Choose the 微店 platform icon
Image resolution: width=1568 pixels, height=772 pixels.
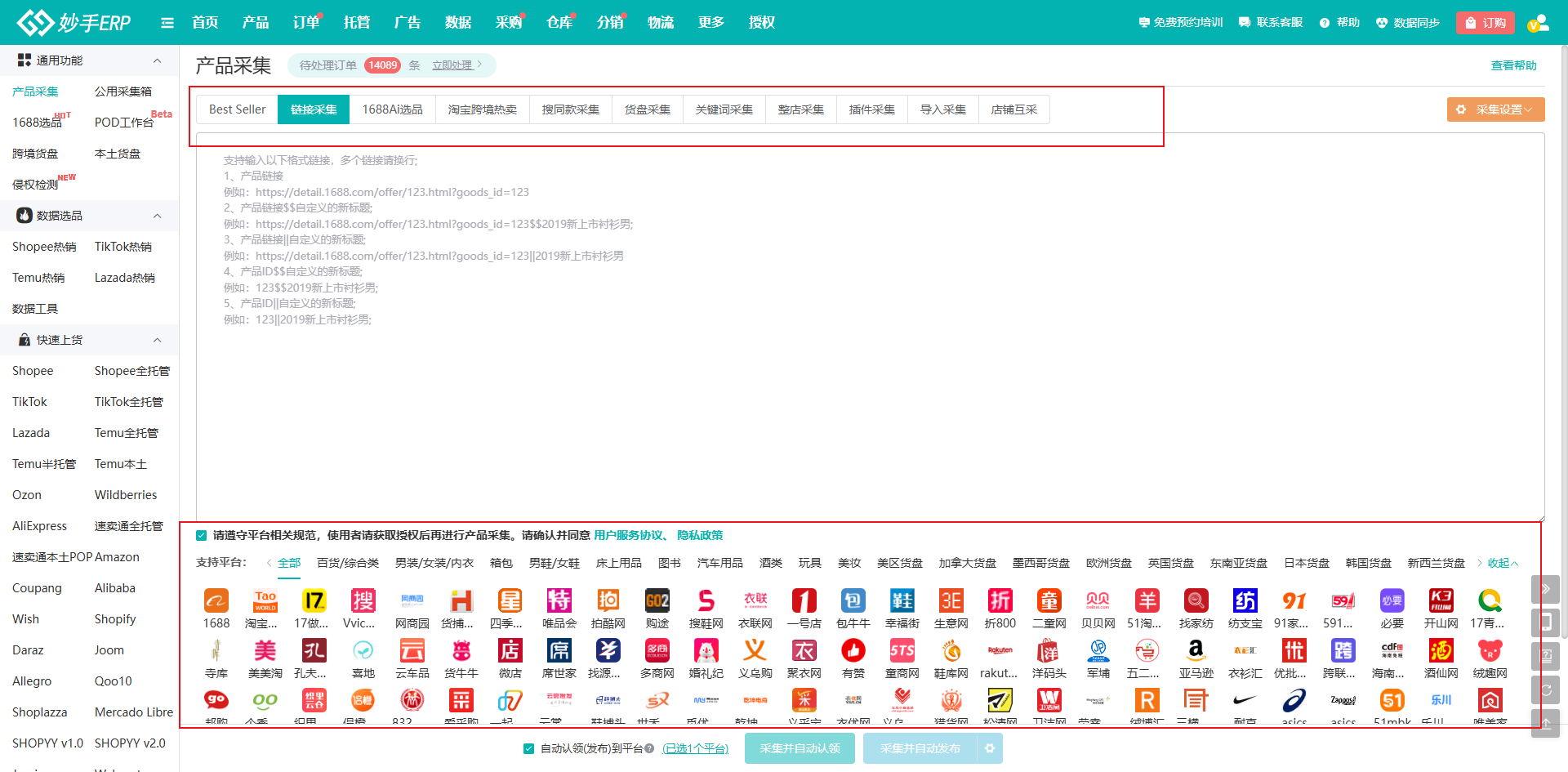pos(510,651)
